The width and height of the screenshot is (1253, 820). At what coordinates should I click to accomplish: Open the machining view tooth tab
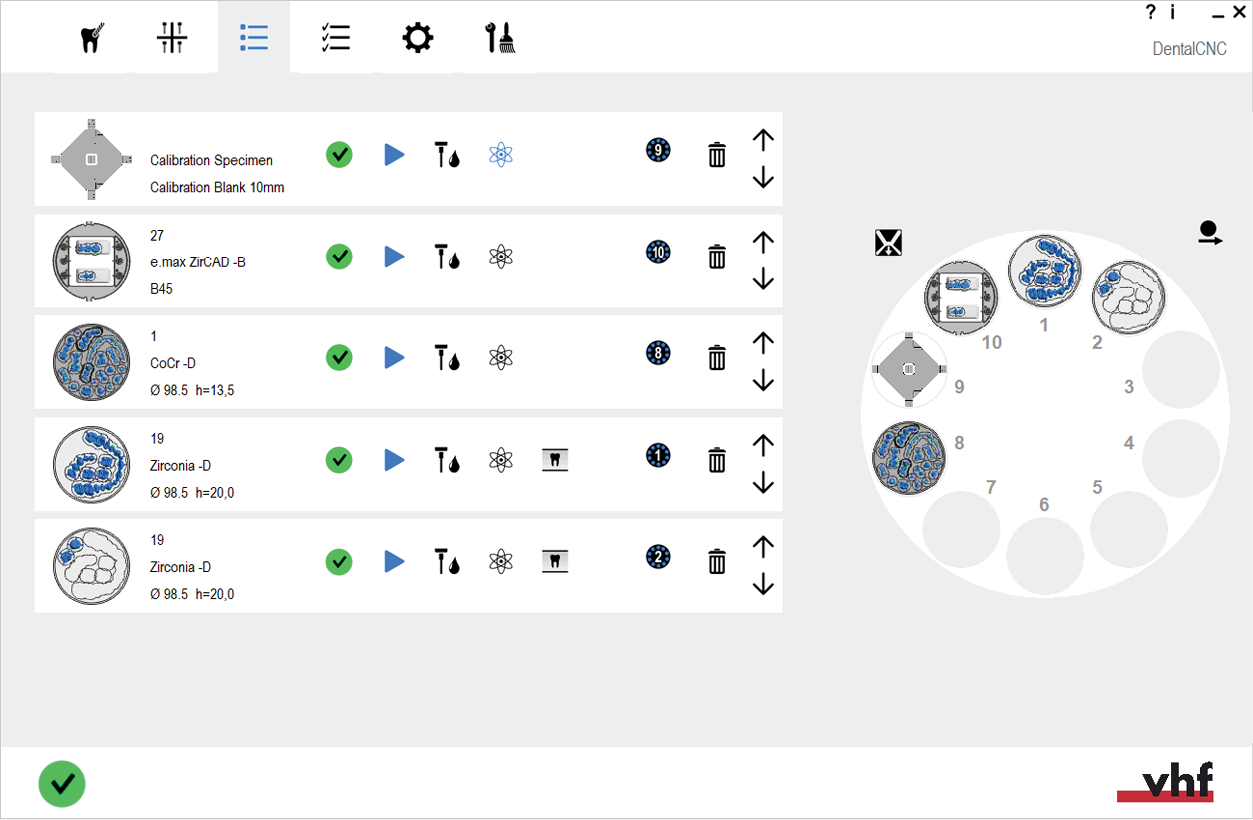pos(91,38)
